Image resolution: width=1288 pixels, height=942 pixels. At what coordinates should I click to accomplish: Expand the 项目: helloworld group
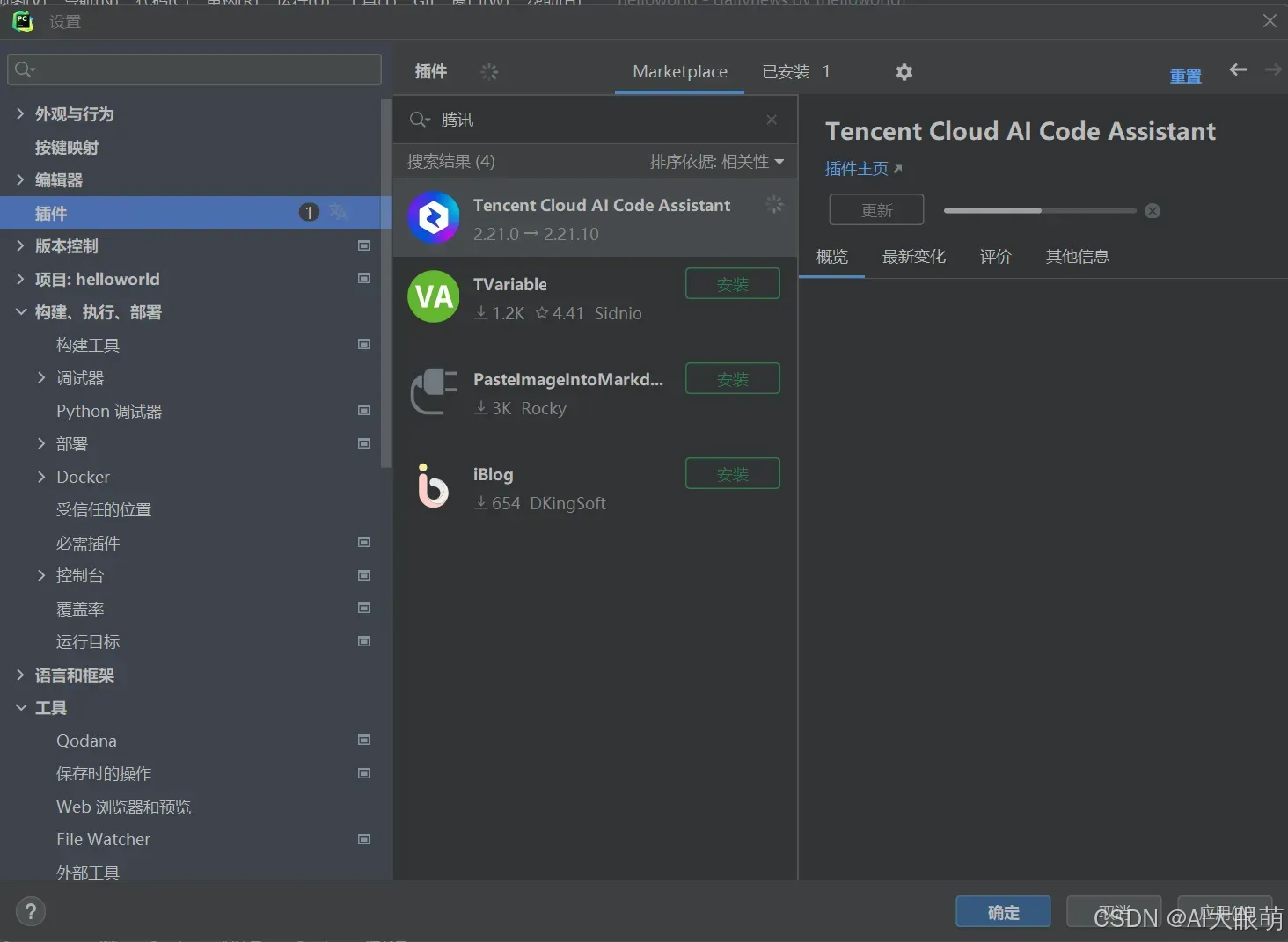[20, 278]
